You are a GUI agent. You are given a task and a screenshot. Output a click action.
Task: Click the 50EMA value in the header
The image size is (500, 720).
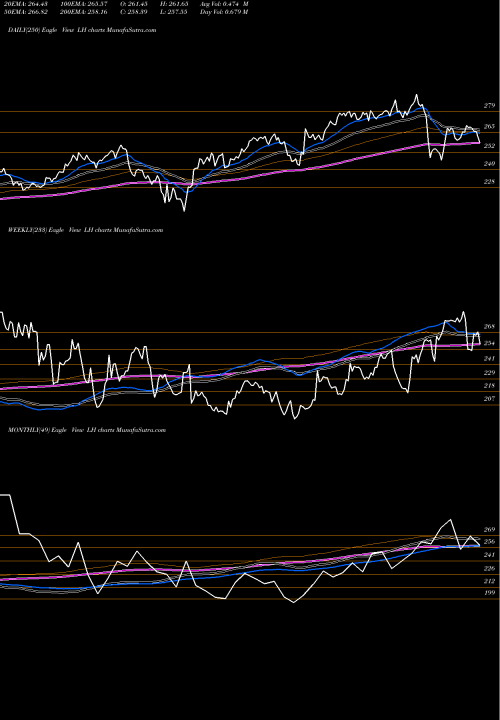pyautogui.click(x=24, y=12)
